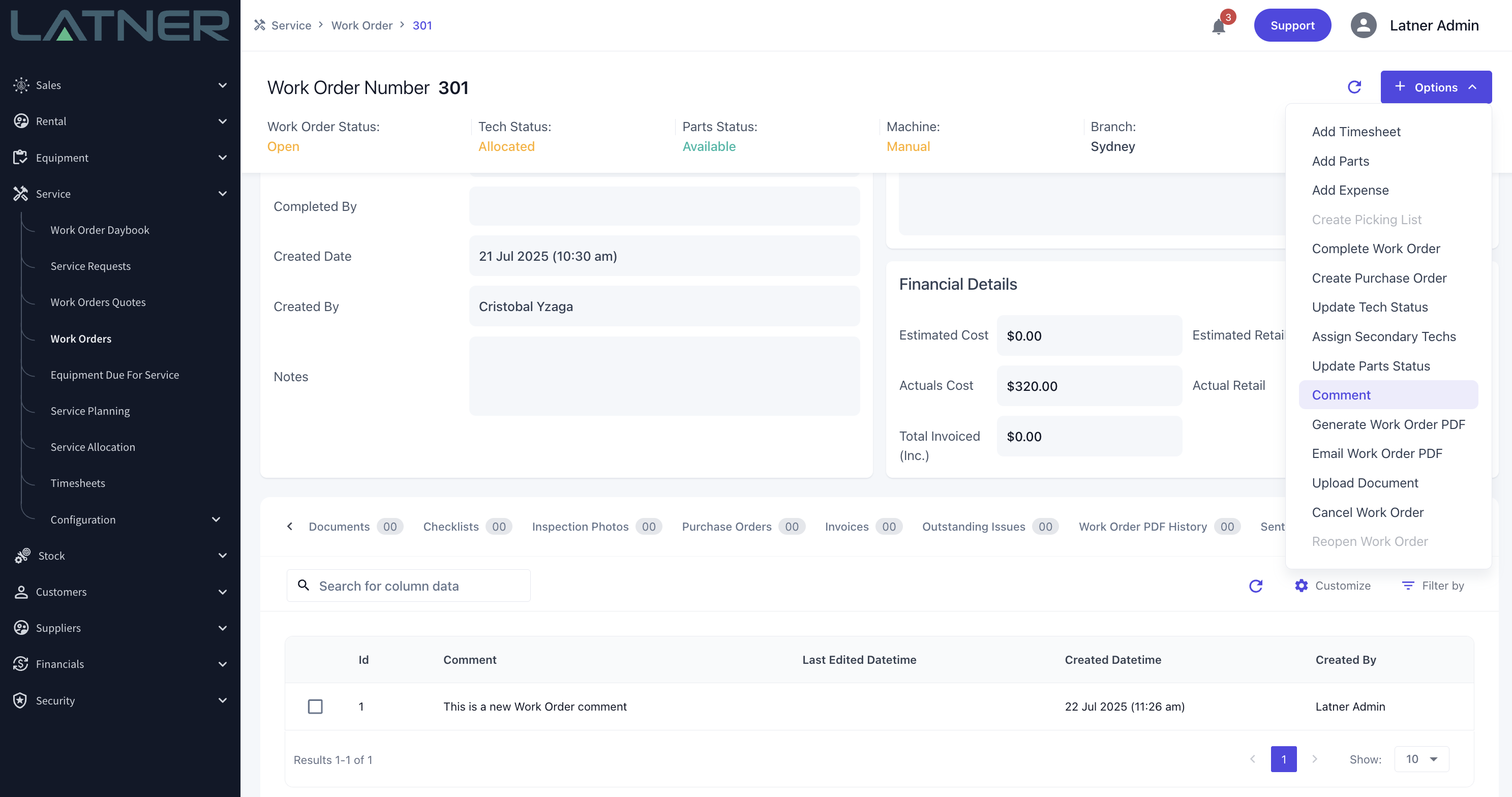This screenshot has height=797, width=1512.
Task: Click the Security shield icon
Action: (20, 700)
